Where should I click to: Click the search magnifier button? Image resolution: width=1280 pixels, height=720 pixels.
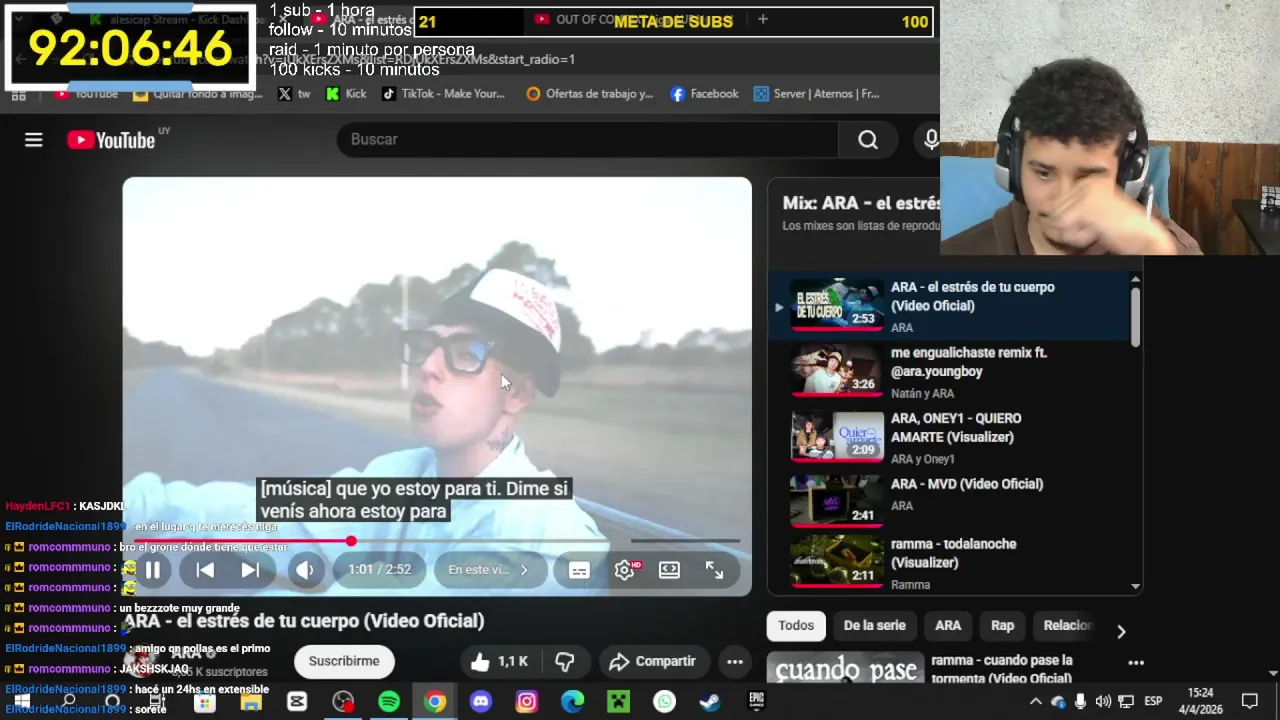coord(868,140)
